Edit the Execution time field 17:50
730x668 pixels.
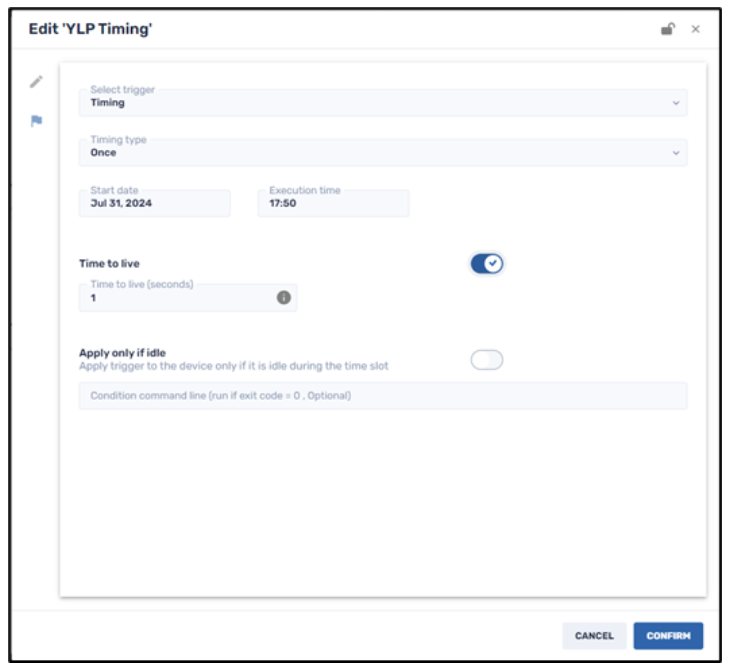[333, 203]
